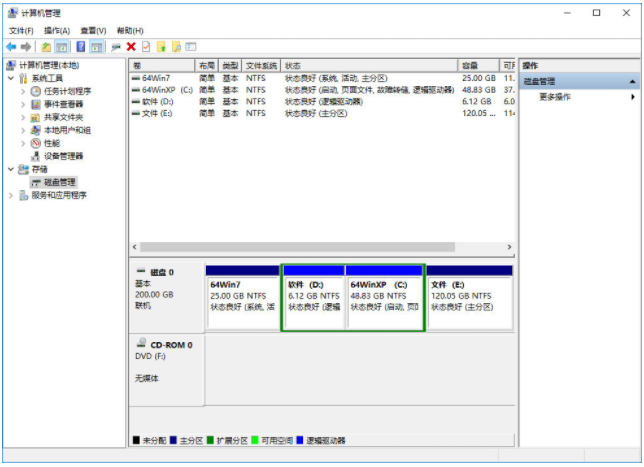Open 设备管理器 in the tree

pyautogui.click(x=62, y=156)
